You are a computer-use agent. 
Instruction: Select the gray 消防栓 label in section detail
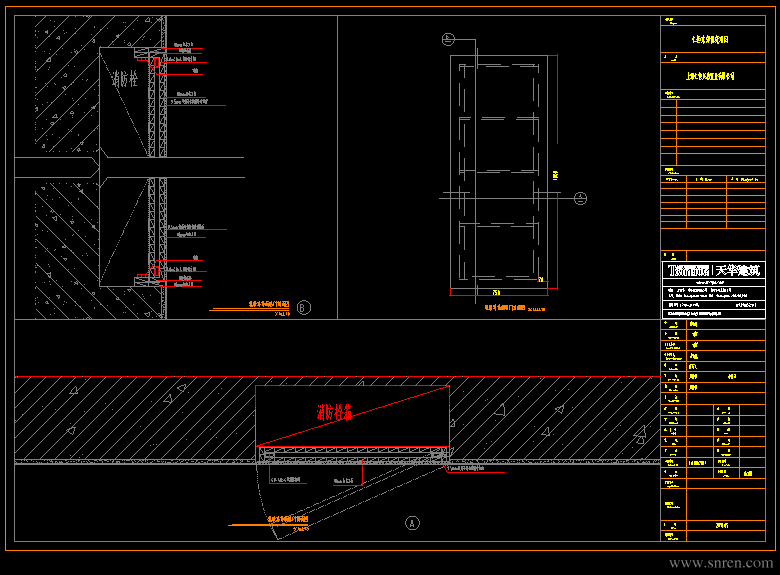tap(124, 79)
